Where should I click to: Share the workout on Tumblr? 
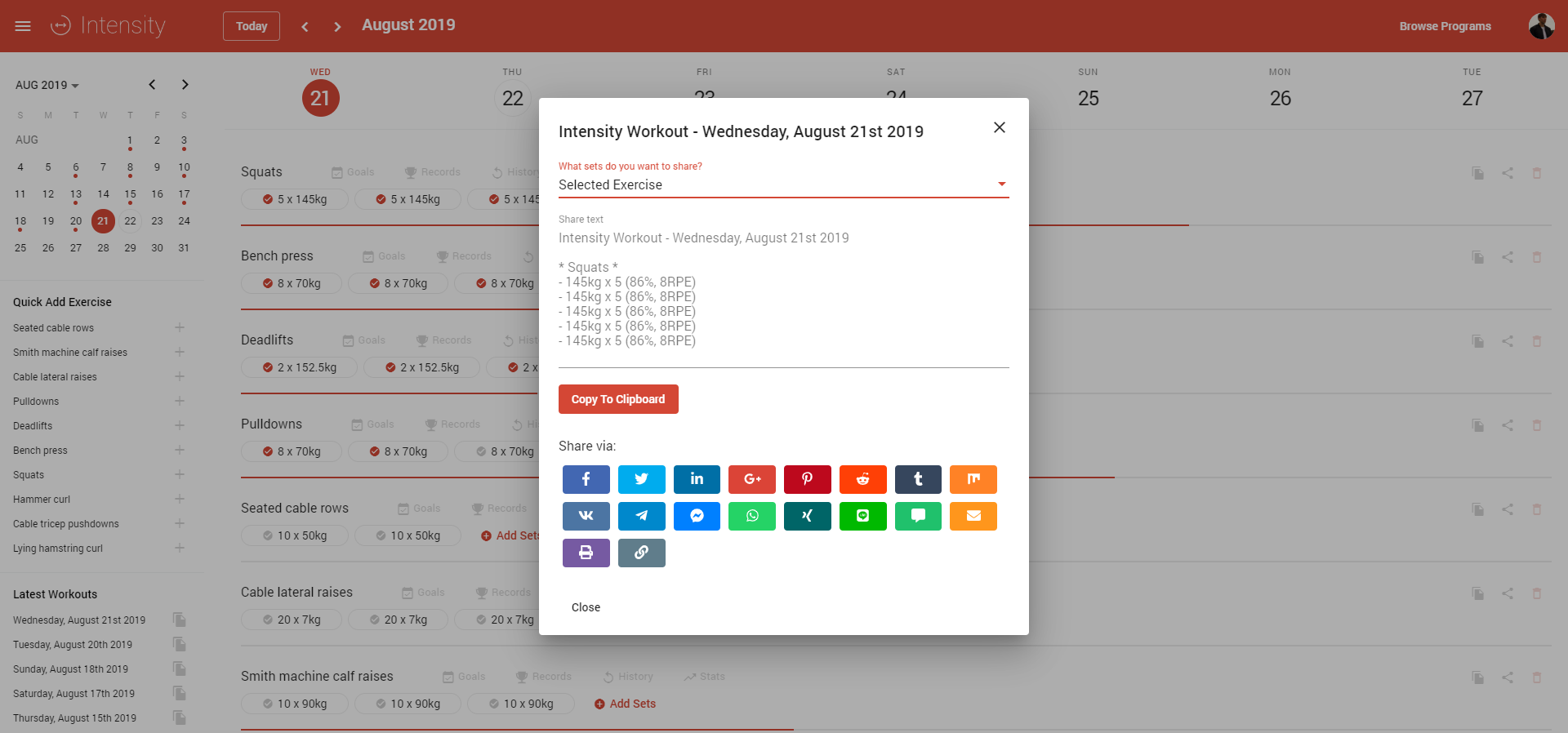pos(918,479)
